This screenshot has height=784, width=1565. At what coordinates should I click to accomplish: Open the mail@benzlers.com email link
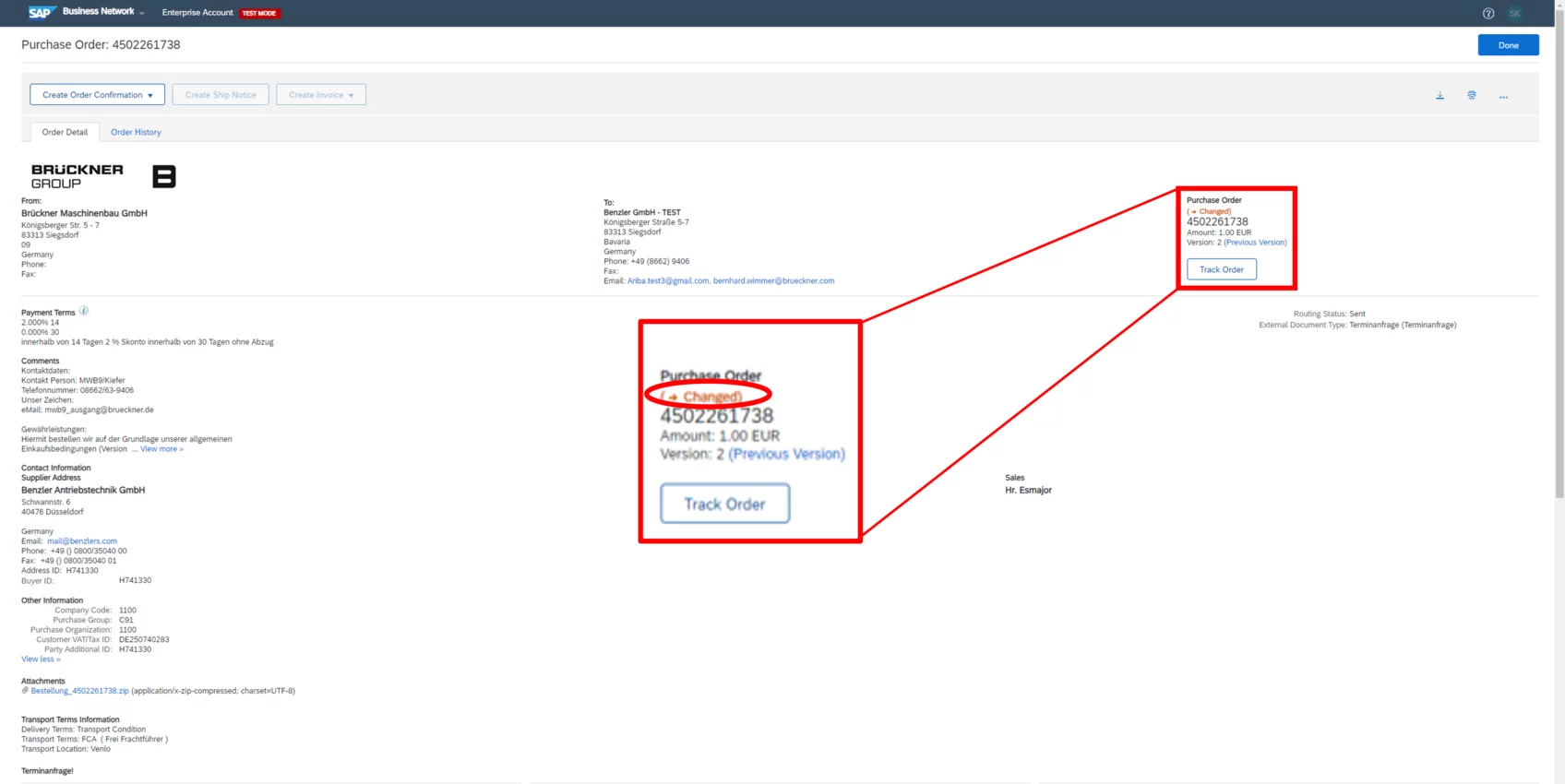pos(82,541)
